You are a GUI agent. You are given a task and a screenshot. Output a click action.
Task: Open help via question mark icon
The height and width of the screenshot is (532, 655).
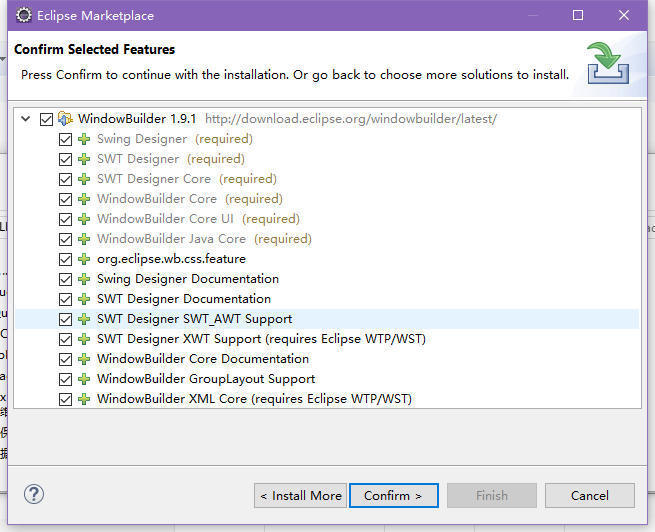[34, 494]
